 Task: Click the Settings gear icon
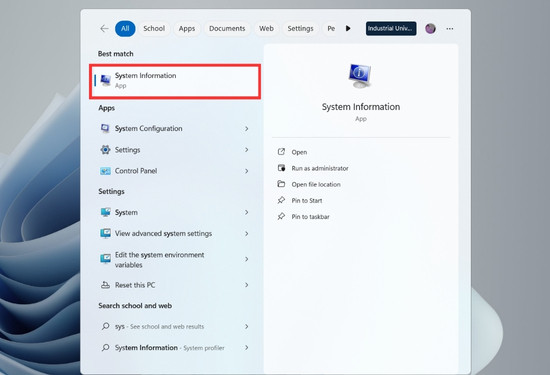pos(105,150)
